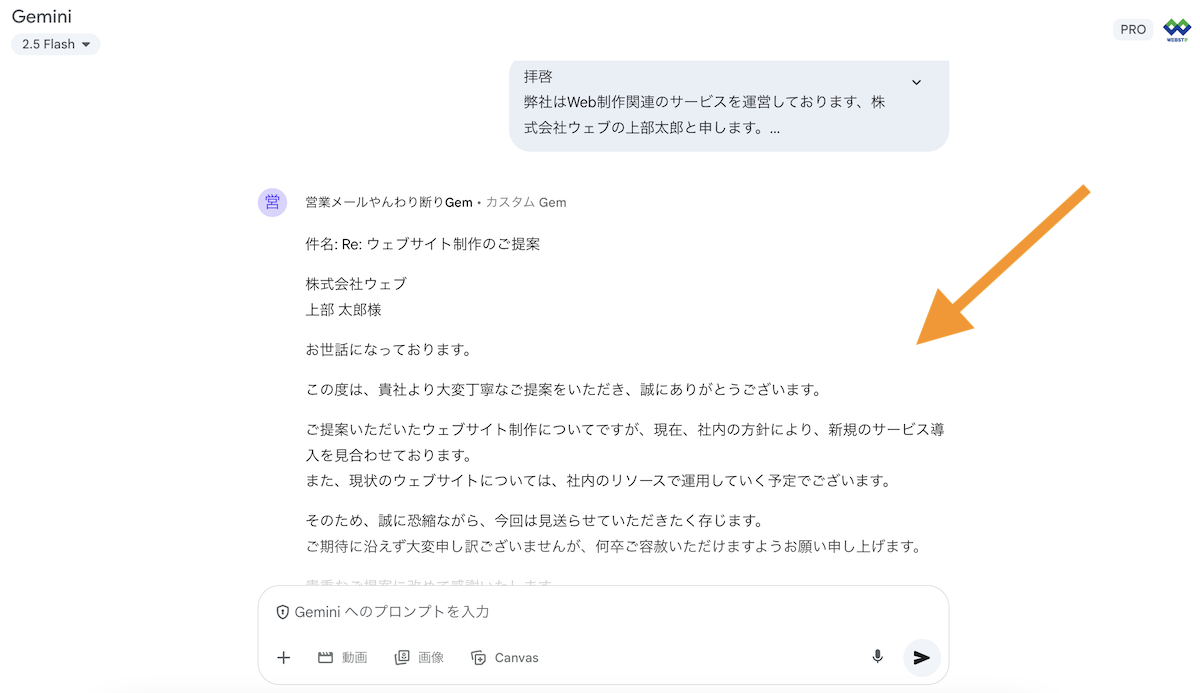Select the 画像 image tool

tap(418, 657)
